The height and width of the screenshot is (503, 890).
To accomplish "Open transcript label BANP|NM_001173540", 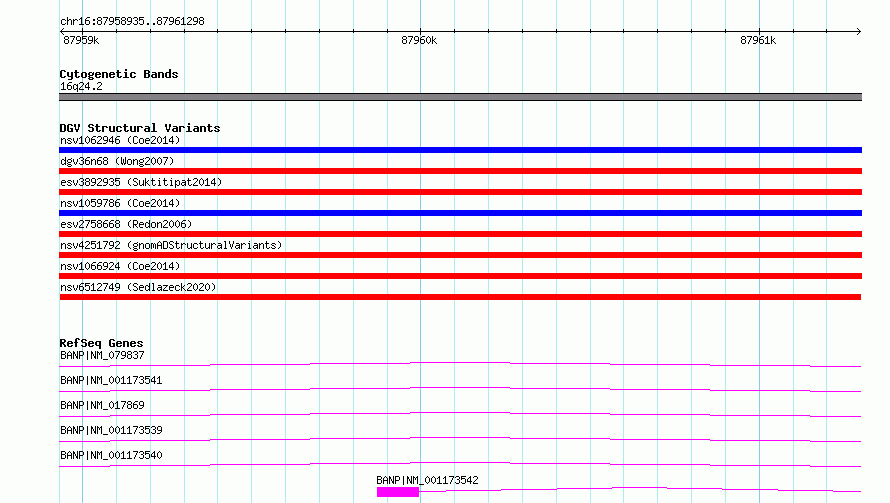I will point(111,455).
